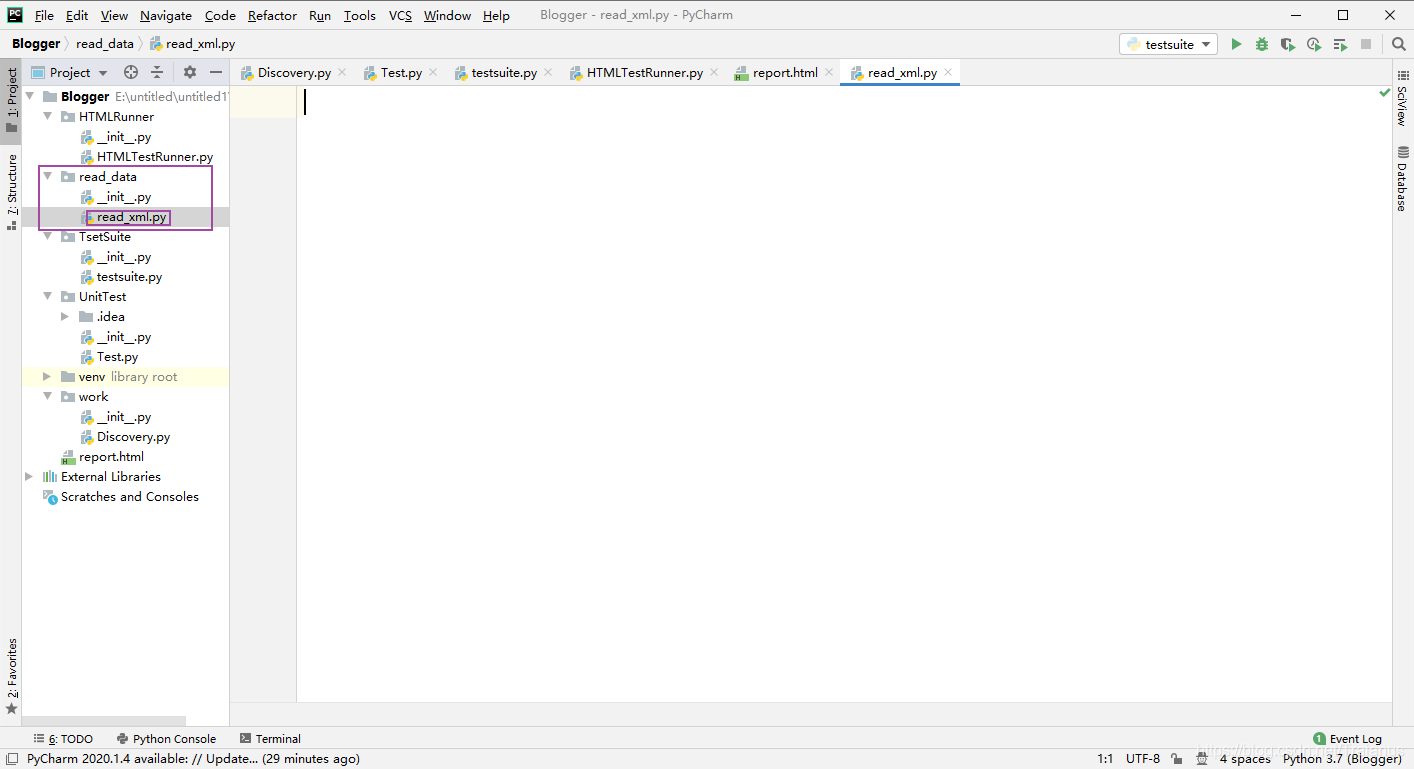Open the Project view selector dropdown
Viewport: 1414px width, 769px height.
point(68,72)
